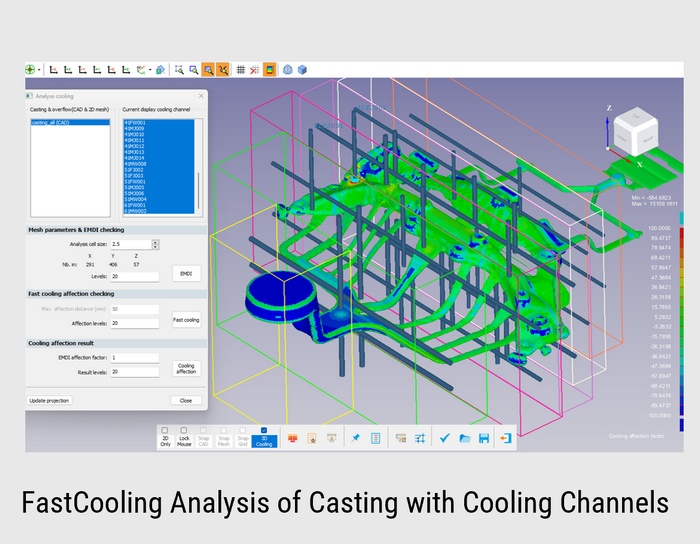Viewport: 700px width, 544px height.
Task: Click the black grid display icon
Action: click(241, 70)
